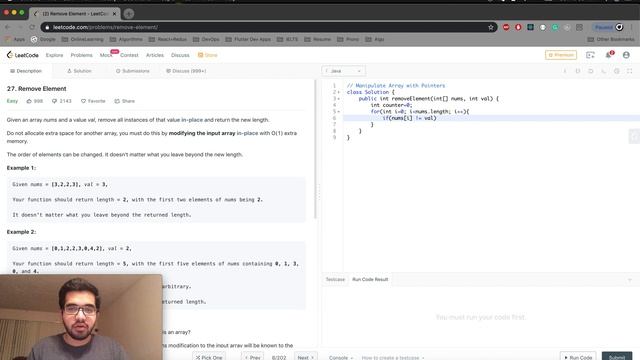
Task: Open the Apps bookmark shortcut
Action: click(x=15, y=39)
